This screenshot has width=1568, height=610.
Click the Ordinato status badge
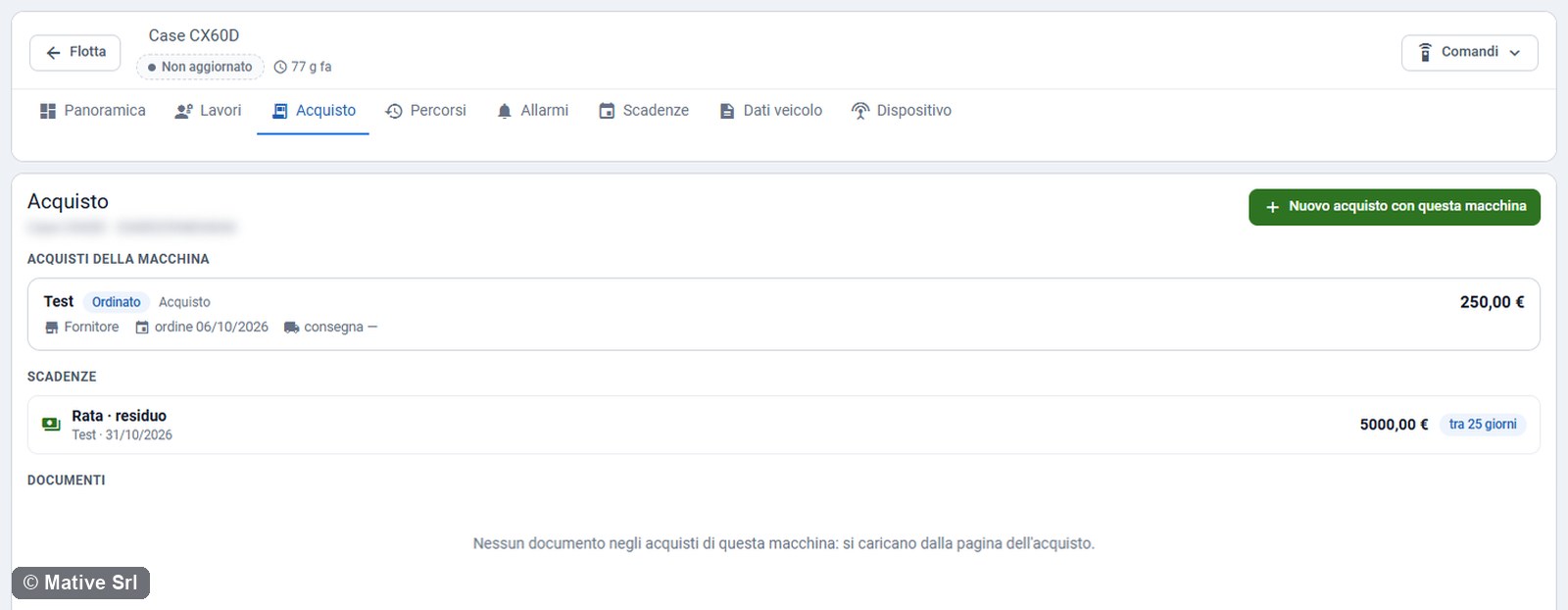click(117, 302)
